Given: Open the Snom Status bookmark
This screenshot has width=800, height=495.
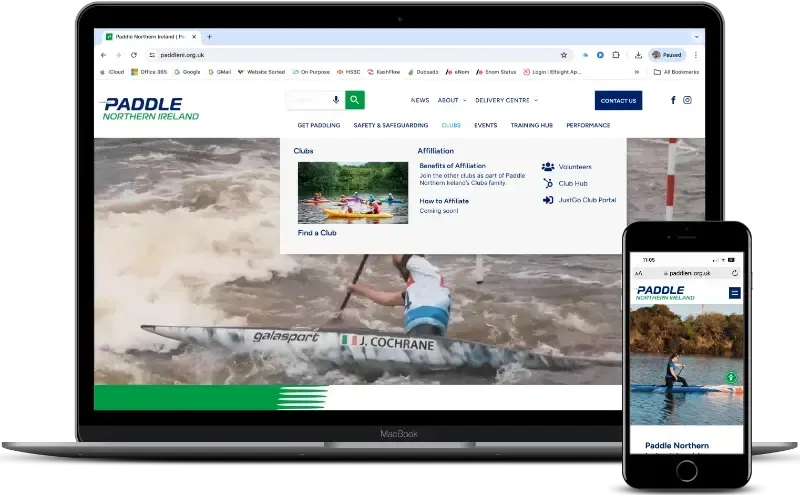Looking at the screenshot, I should [x=496, y=72].
